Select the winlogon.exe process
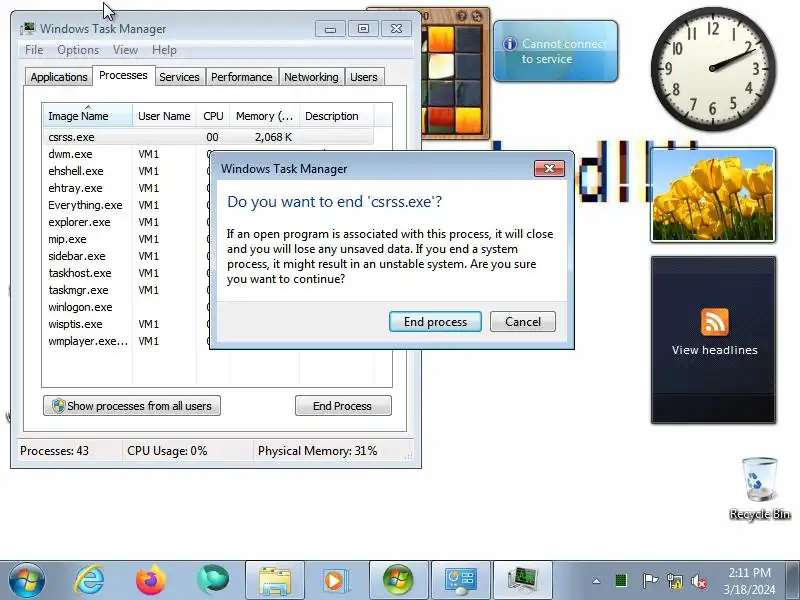The height and width of the screenshot is (600, 800). [x=80, y=307]
